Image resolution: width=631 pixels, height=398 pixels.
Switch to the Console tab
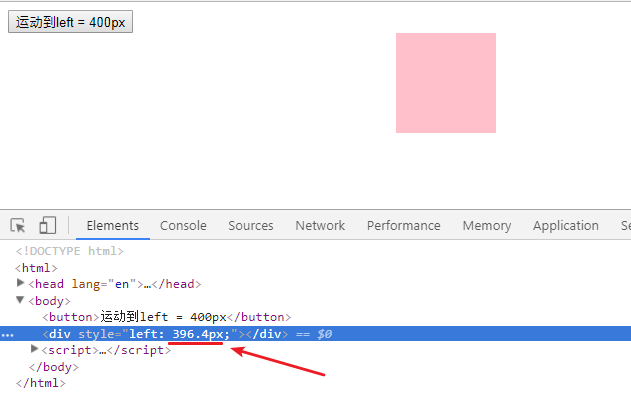pyautogui.click(x=183, y=225)
